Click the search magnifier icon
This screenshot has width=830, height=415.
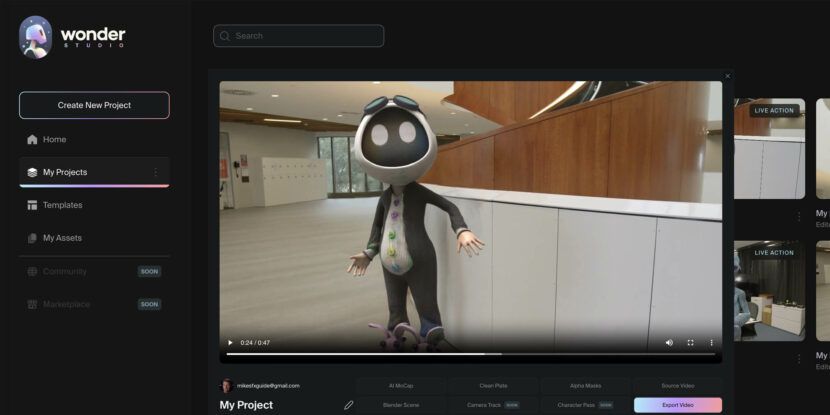pyautogui.click(x=225, y=36)
